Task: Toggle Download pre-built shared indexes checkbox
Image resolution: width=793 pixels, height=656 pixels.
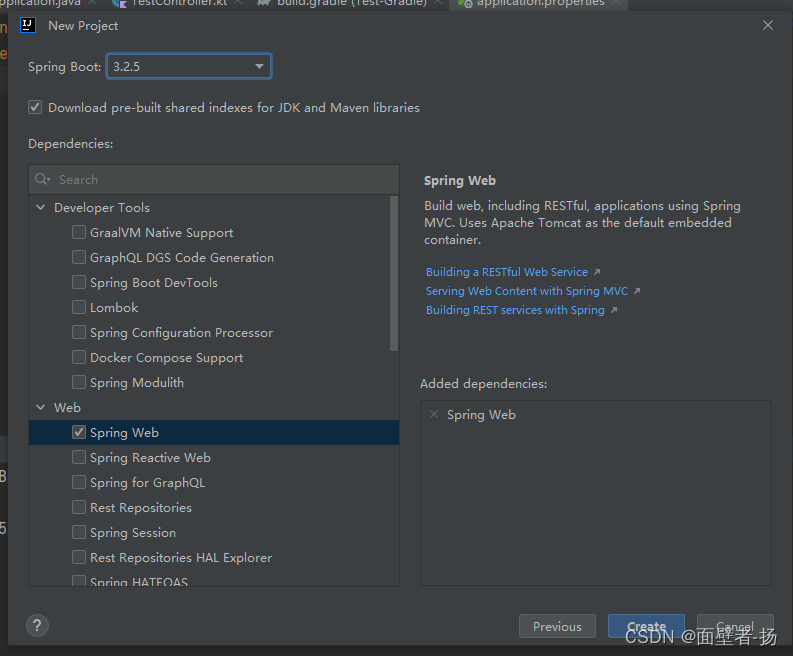Action: 35,107
